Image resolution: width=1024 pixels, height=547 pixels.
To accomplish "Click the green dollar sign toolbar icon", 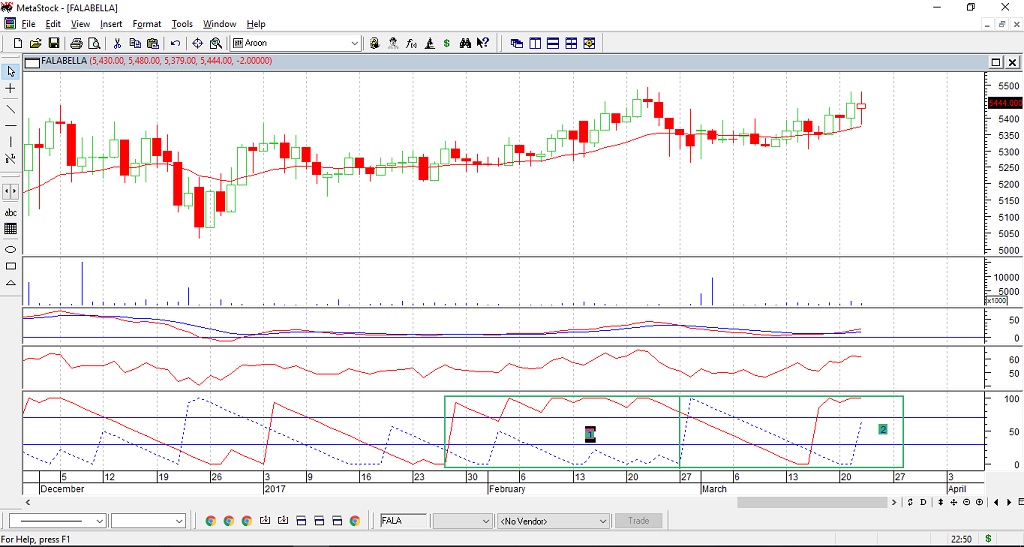I will point(446,43).
